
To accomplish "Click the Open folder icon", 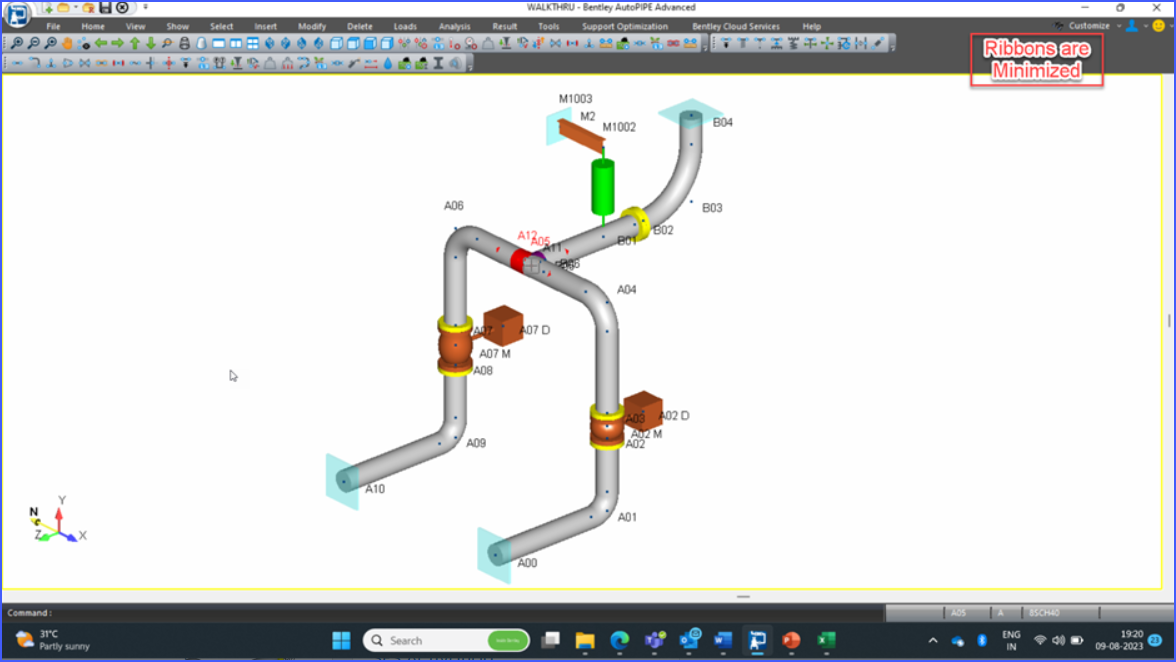I will pos(63,8).
